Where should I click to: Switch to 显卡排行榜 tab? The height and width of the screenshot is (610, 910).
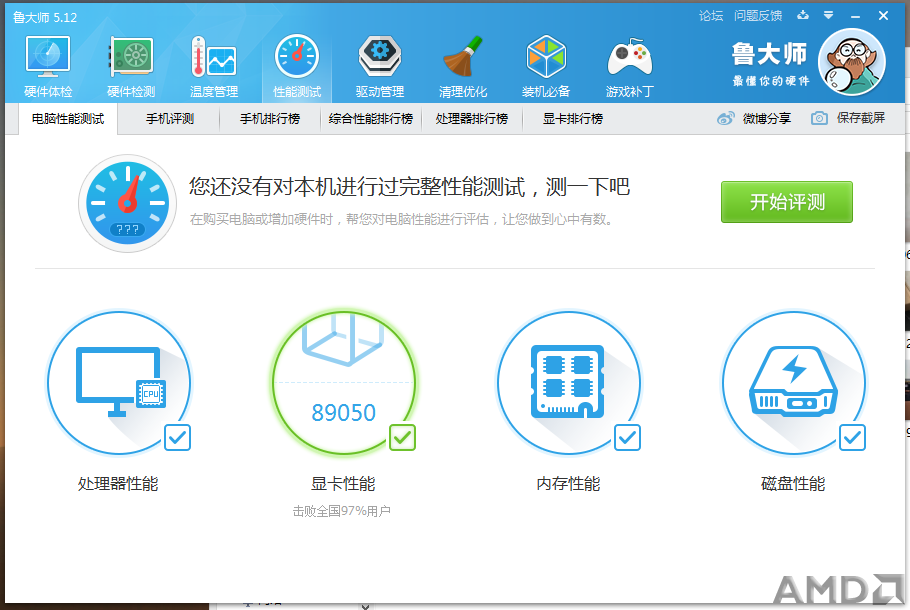click(573, 119)
